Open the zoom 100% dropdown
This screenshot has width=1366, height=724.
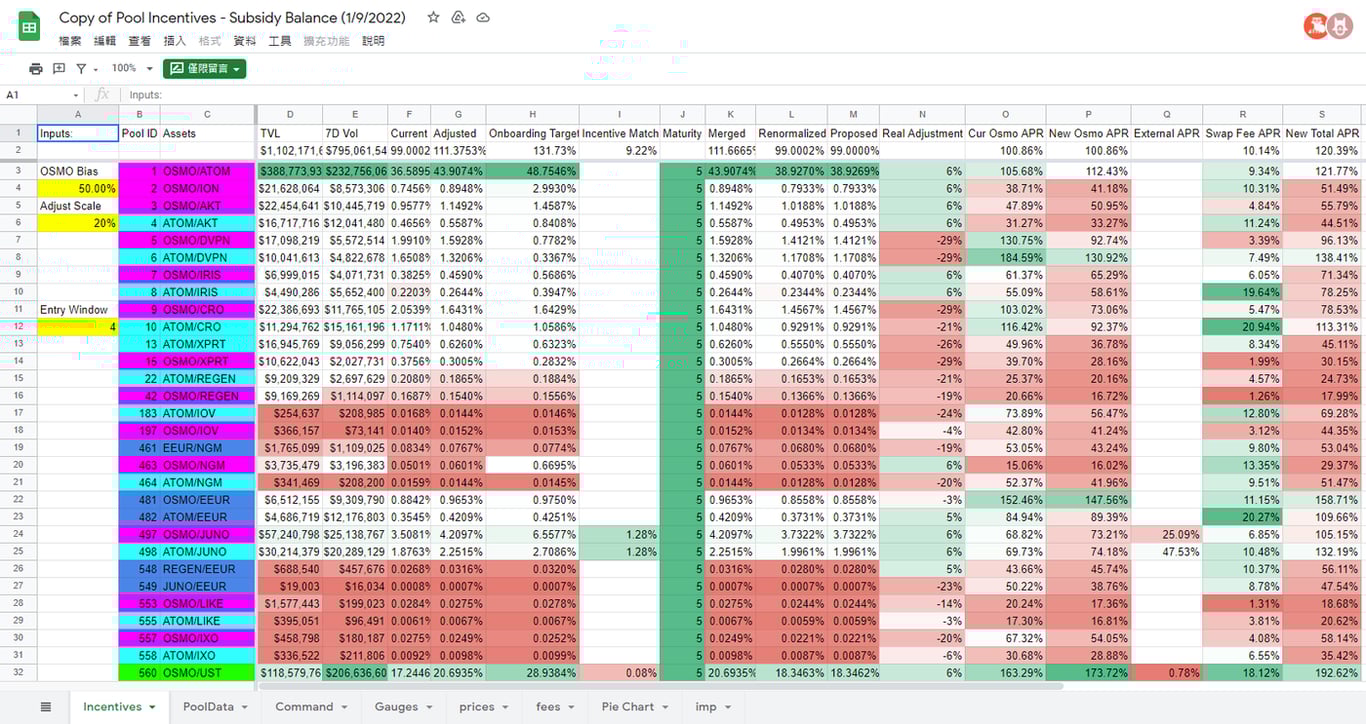coord(132,68)
